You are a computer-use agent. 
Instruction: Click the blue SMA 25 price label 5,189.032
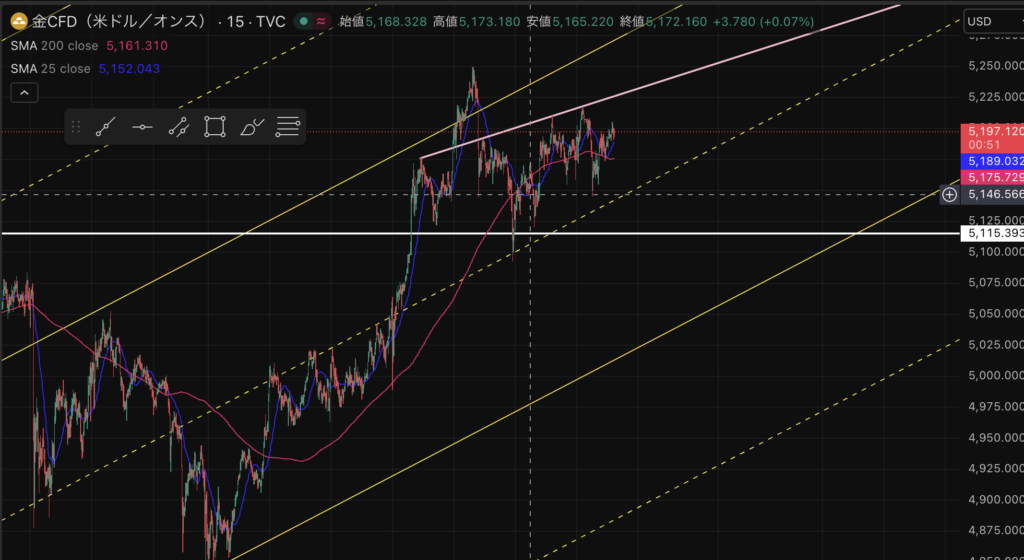point(991,160)
